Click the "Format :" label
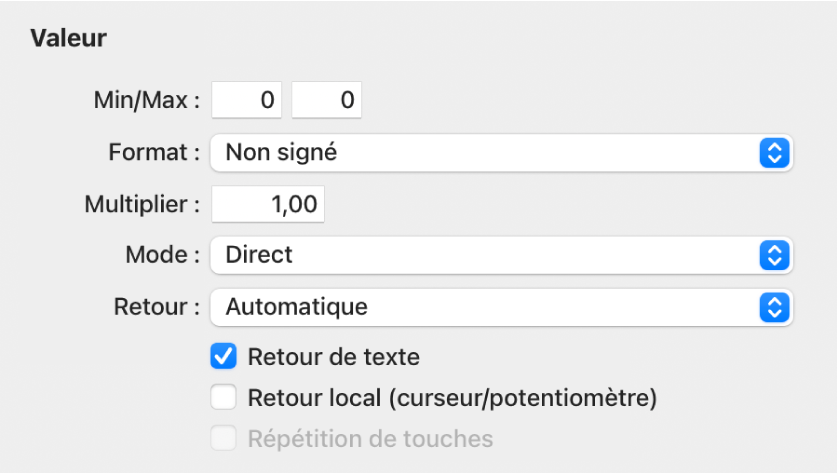The height and width of the screenshot is (473, 838). point(154,153)
